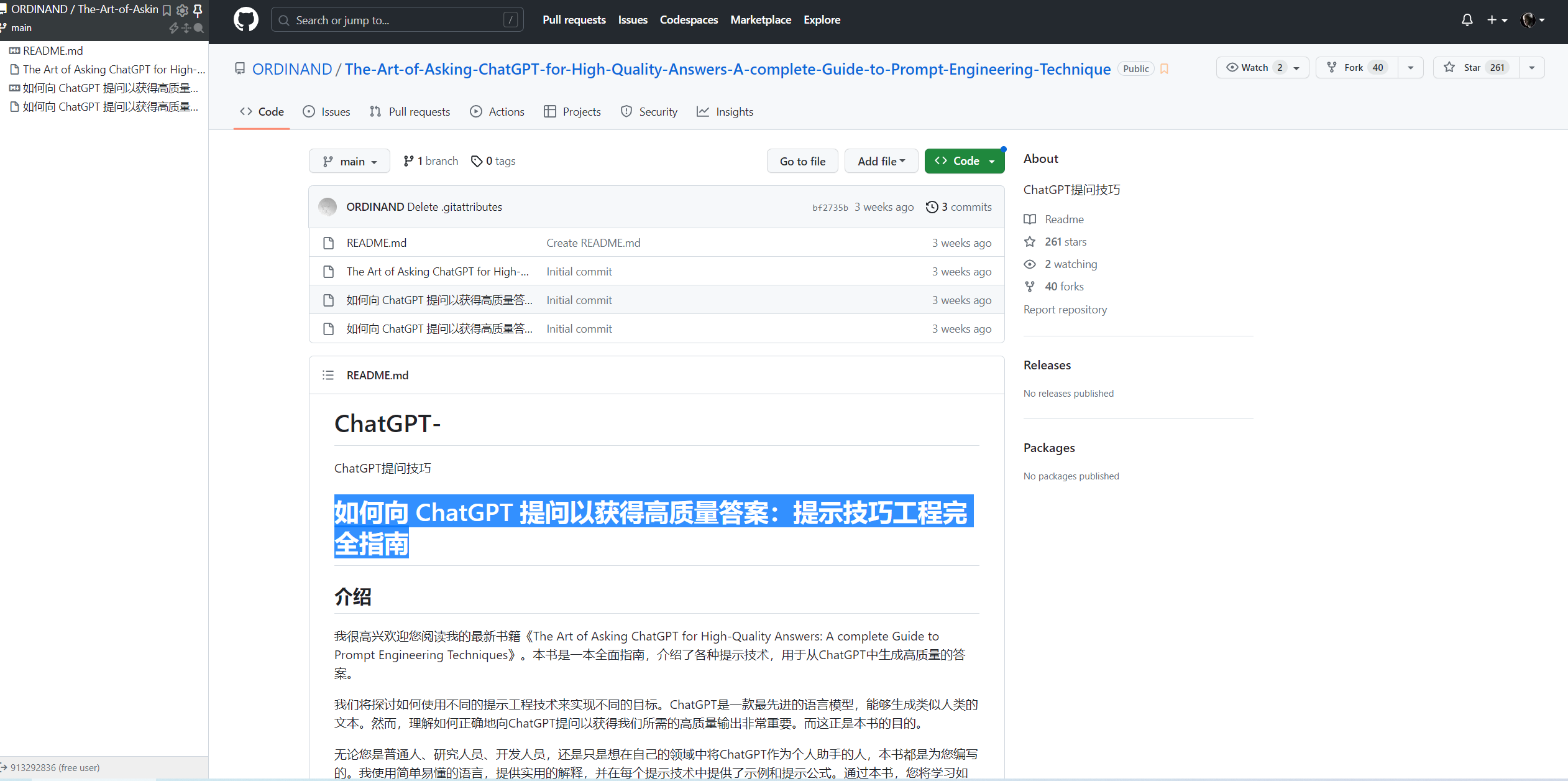Switch to the repository Pull requests tab
This screenshot has height=781, width=1568.
pos(410,112)
